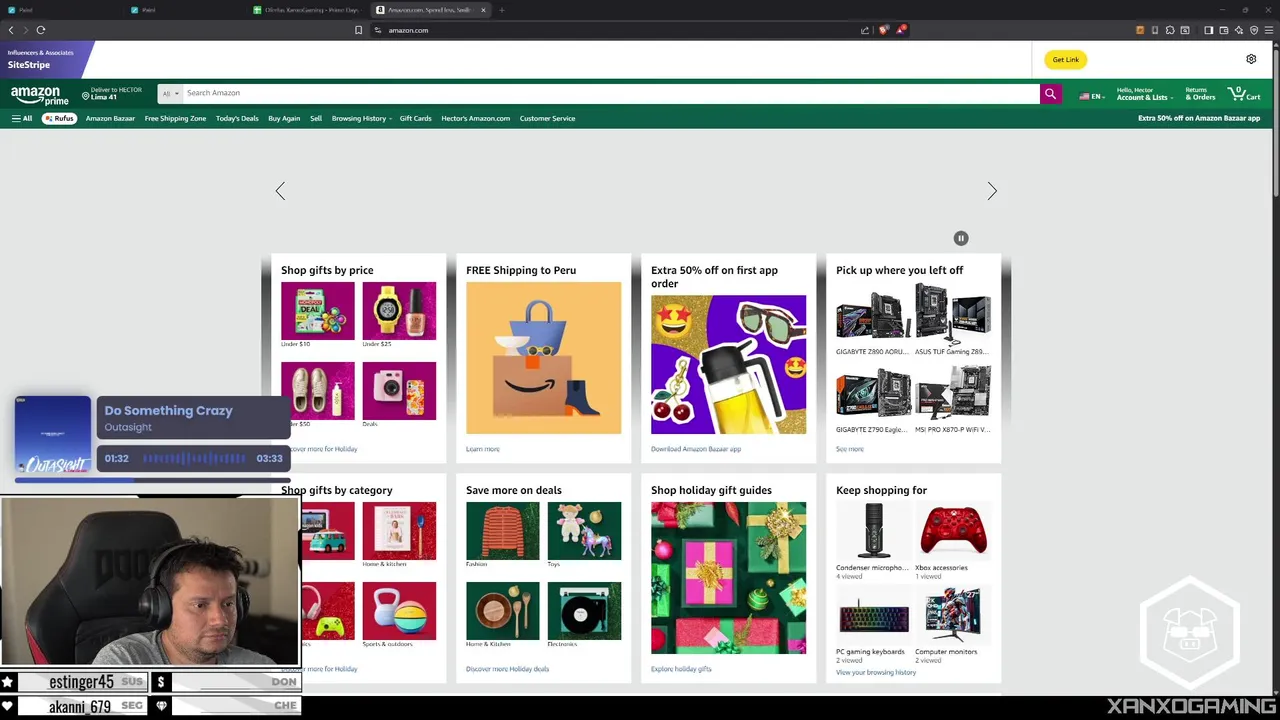Screen dimensions: 1280x720
Task: Open the All search category dropdown
Action: 170,94
